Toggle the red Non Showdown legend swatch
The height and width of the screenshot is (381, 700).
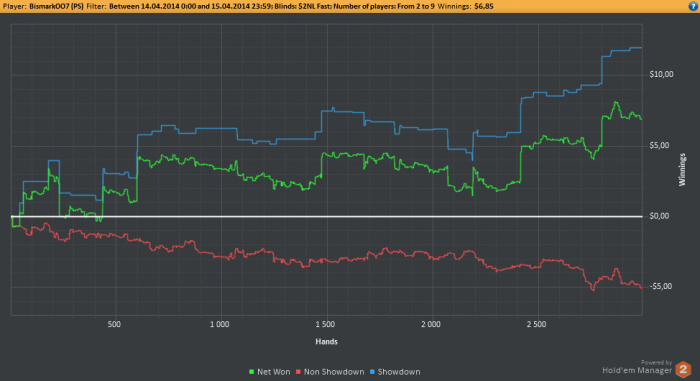click(x=298, y=372)
